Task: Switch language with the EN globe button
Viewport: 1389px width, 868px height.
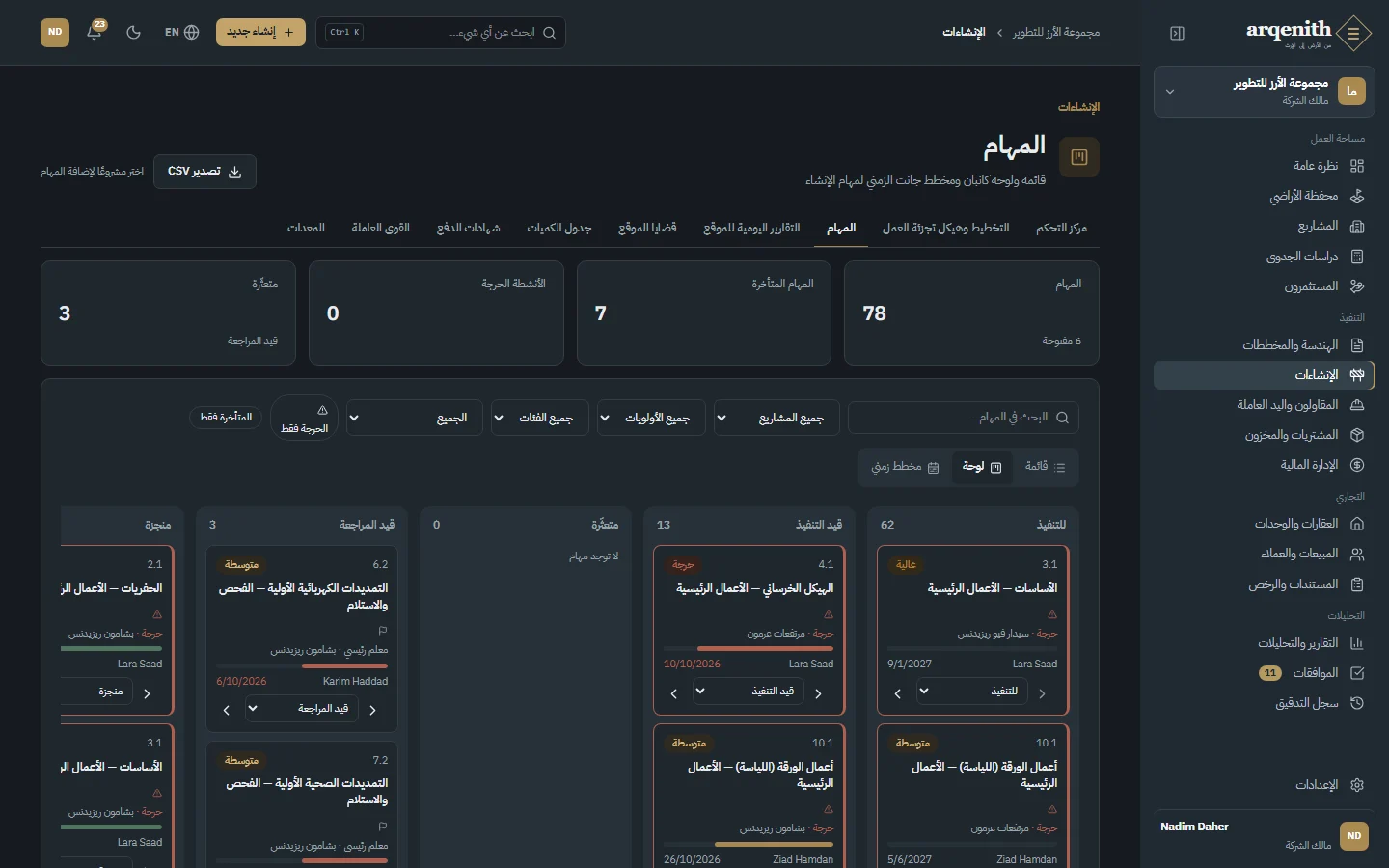Action: click(181, 32)
